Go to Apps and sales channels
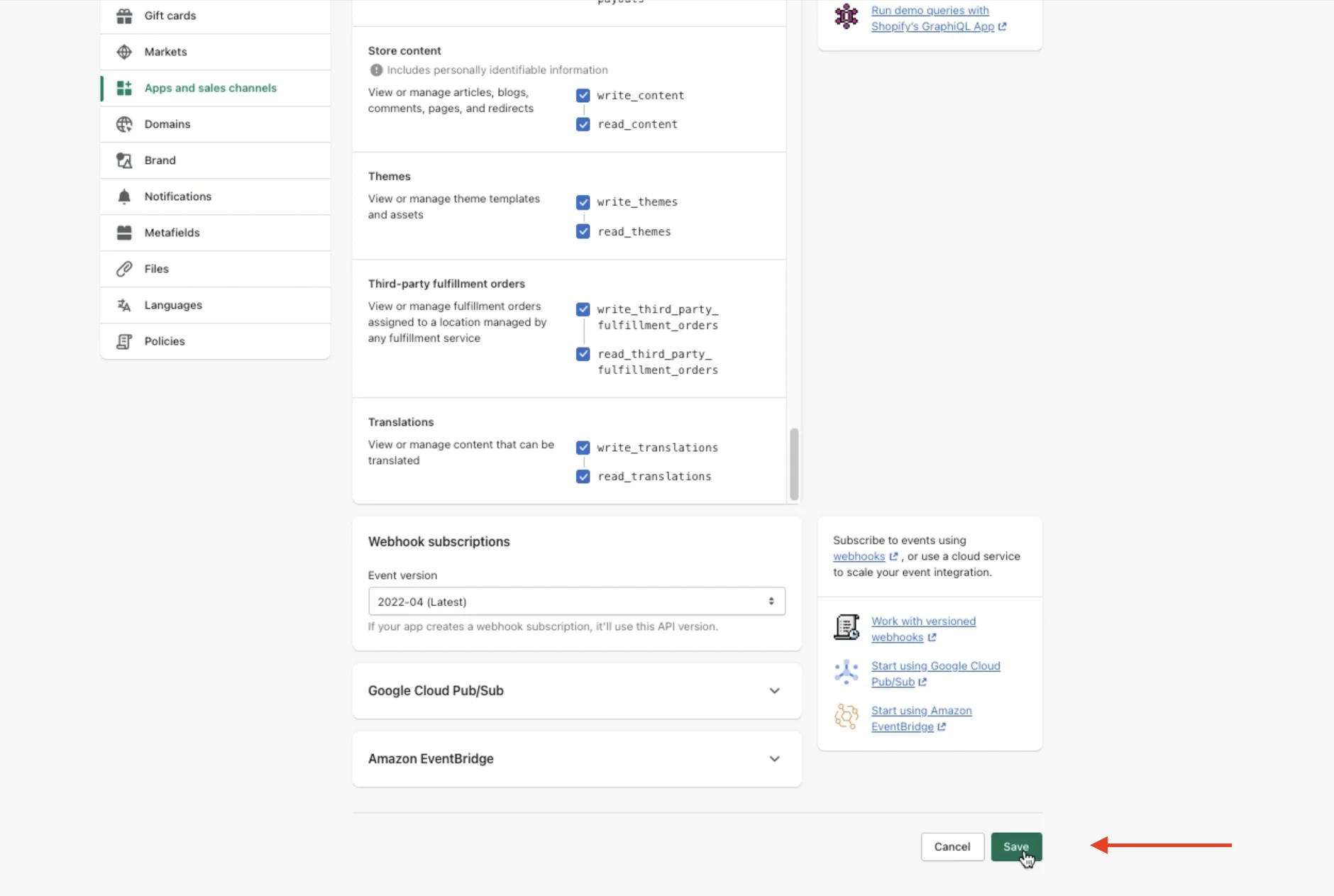The width and height of the screenshot is (1334, 896). pyautogui.click(x=210, y=87)
